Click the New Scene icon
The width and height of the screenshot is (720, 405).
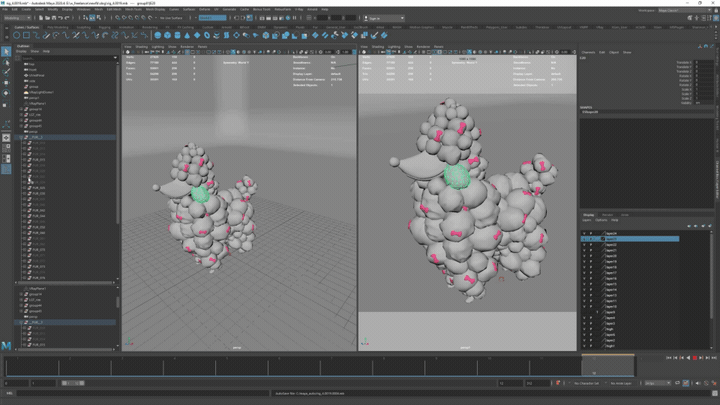41,18
